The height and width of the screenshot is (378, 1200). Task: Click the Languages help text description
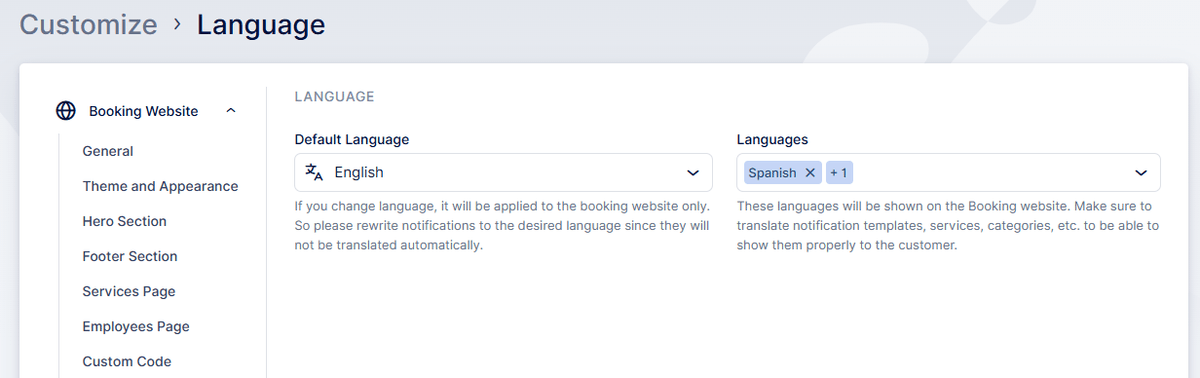tap(948, 225)
